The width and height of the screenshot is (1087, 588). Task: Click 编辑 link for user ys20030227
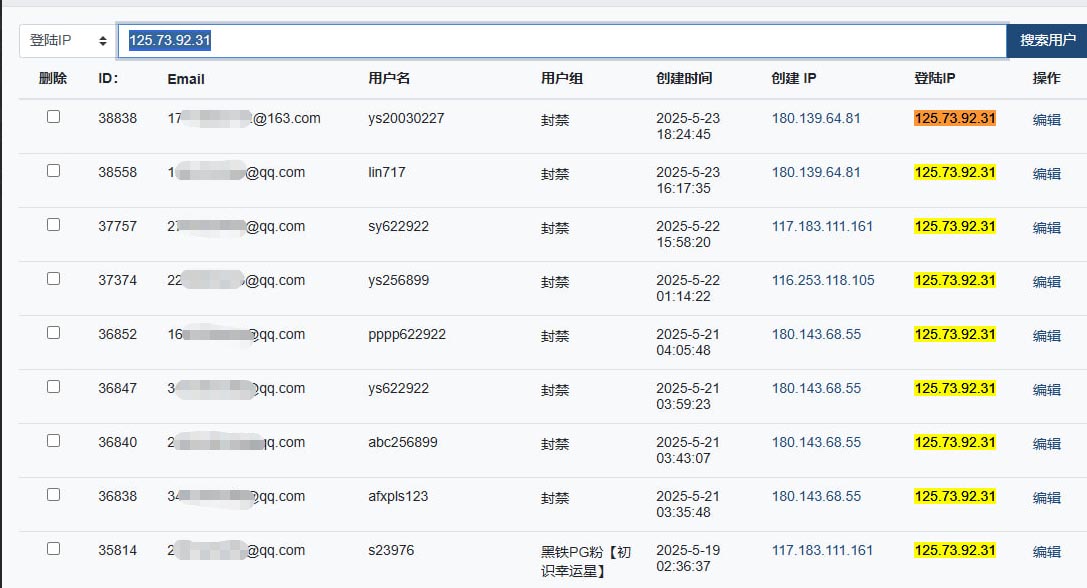(1046, 119)
